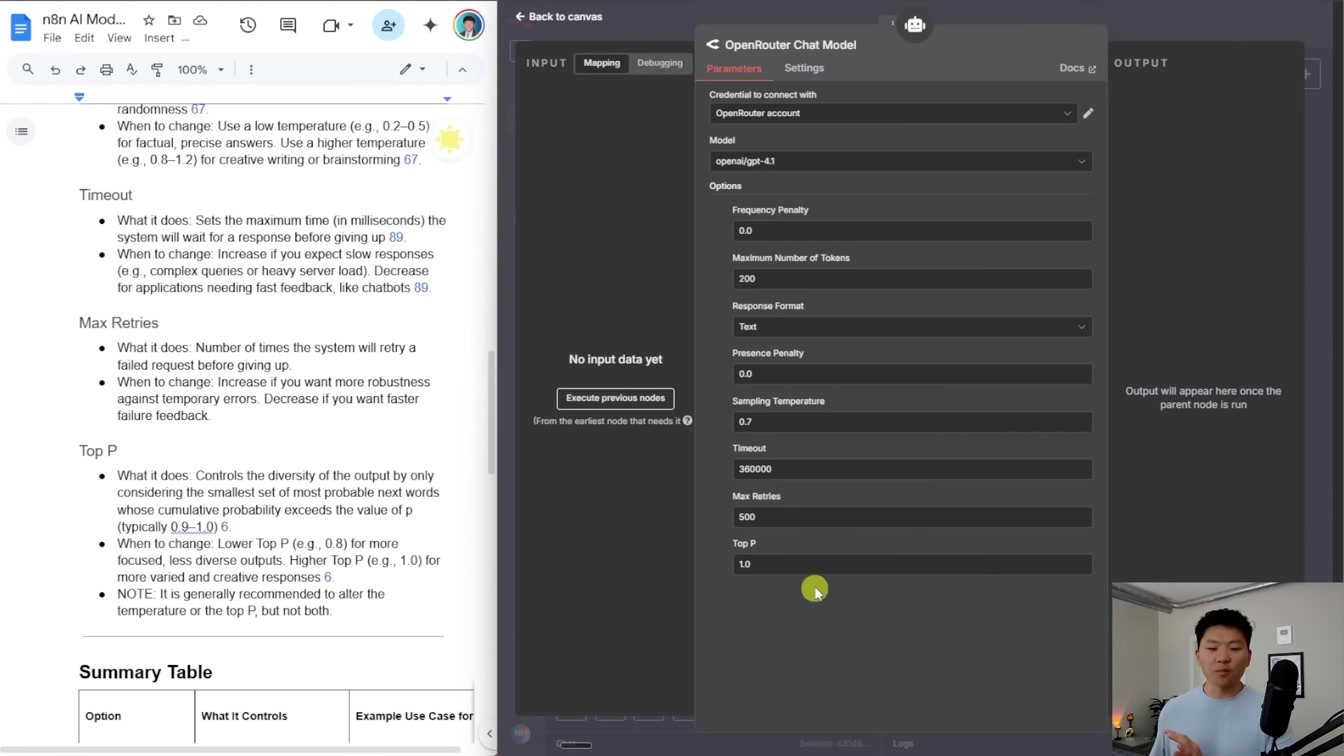Viewport: 1344px width, 756px height.
Task: Check the cloud save status icon
Action: click(x=200, y=20)
